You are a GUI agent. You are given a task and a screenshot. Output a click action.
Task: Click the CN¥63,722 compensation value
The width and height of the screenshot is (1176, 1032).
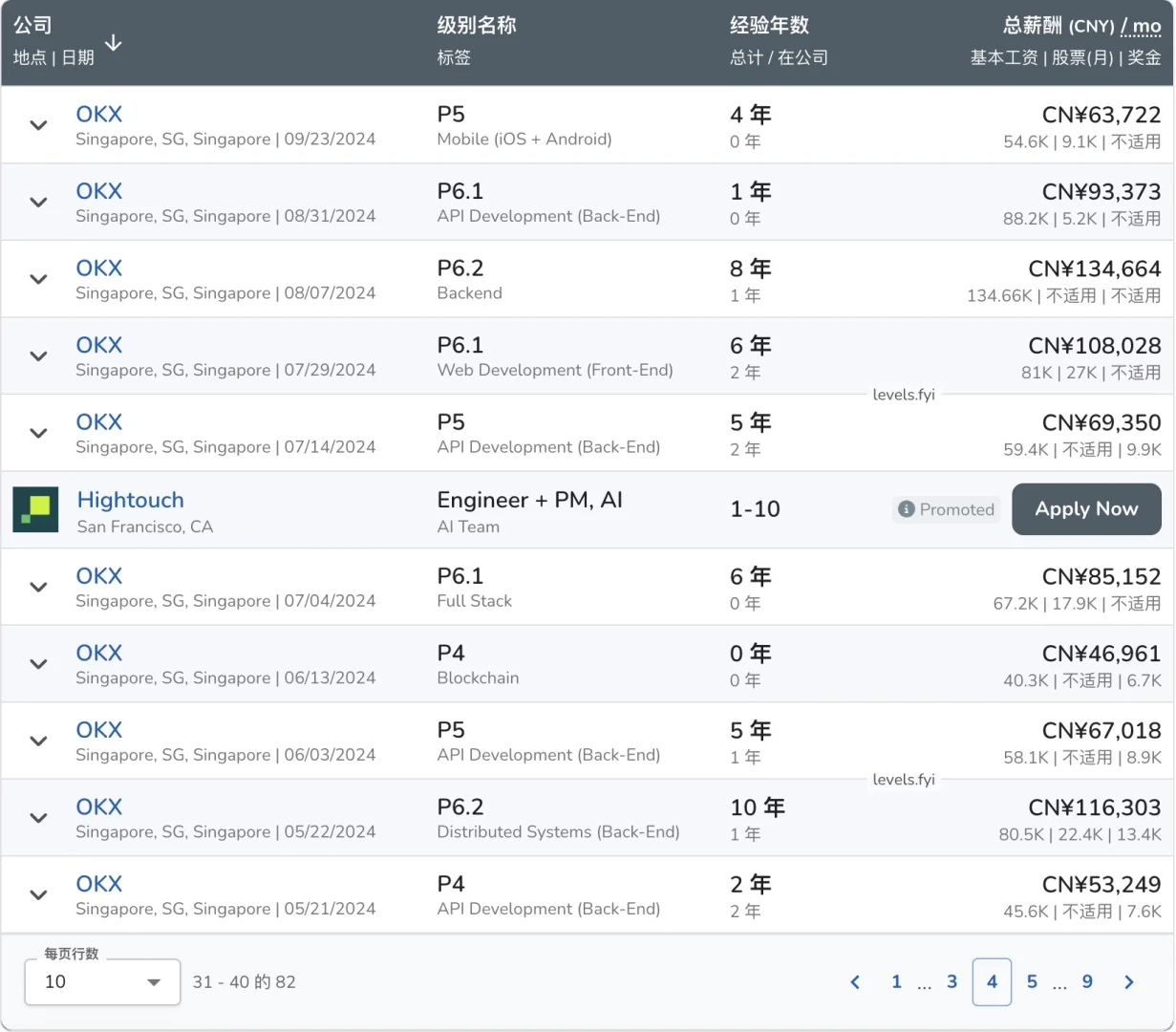(1101, 115)
